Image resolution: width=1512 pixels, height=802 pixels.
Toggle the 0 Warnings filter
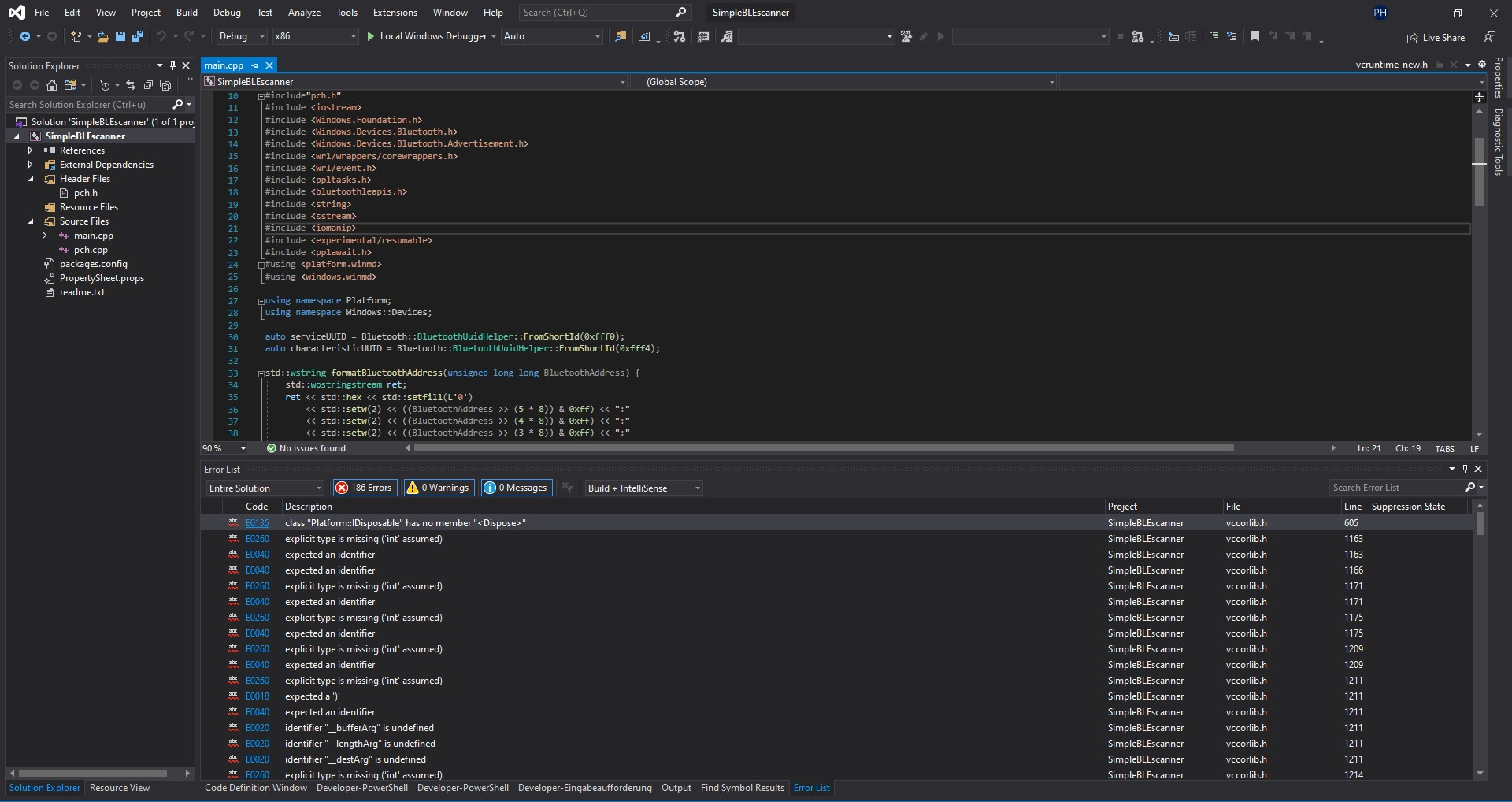438,488
